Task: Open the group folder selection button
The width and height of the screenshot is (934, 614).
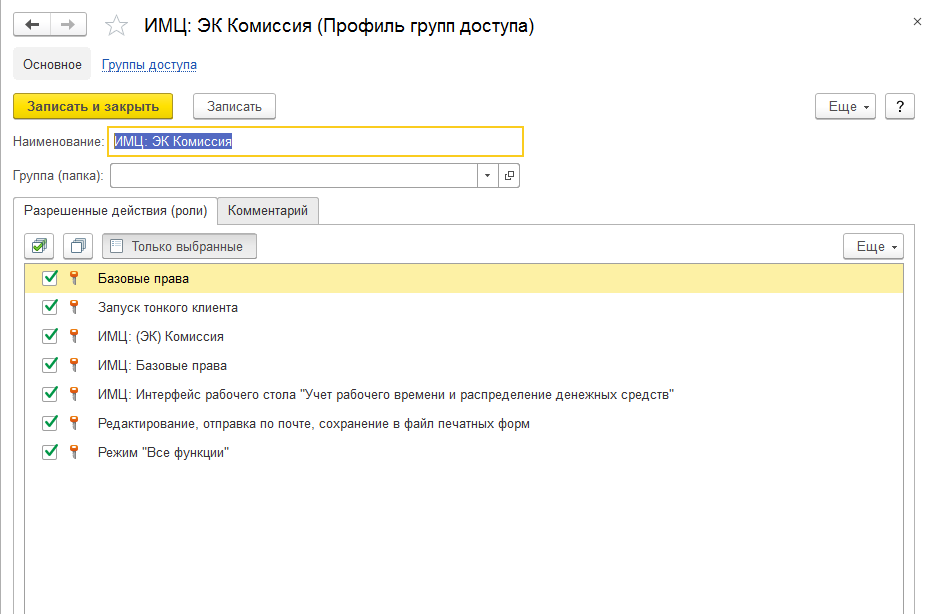Action: point(509,176)
